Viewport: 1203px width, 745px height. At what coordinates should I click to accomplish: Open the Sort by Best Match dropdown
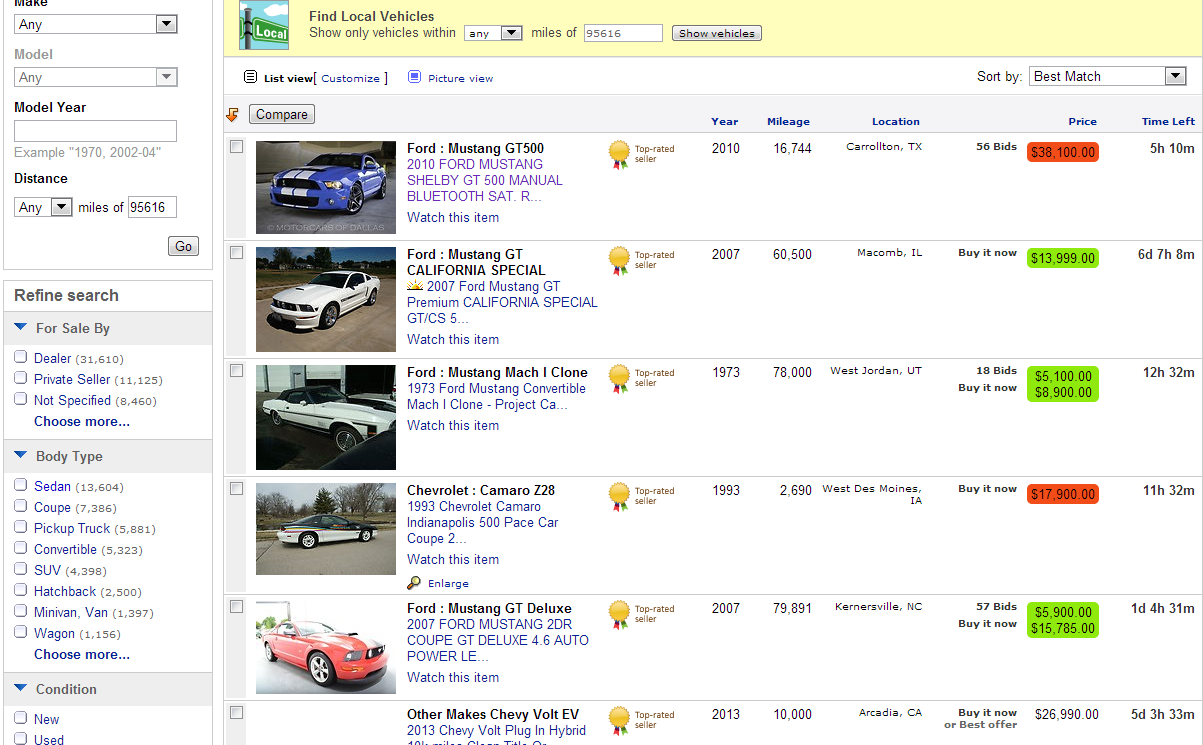(x=1107, y=76)
